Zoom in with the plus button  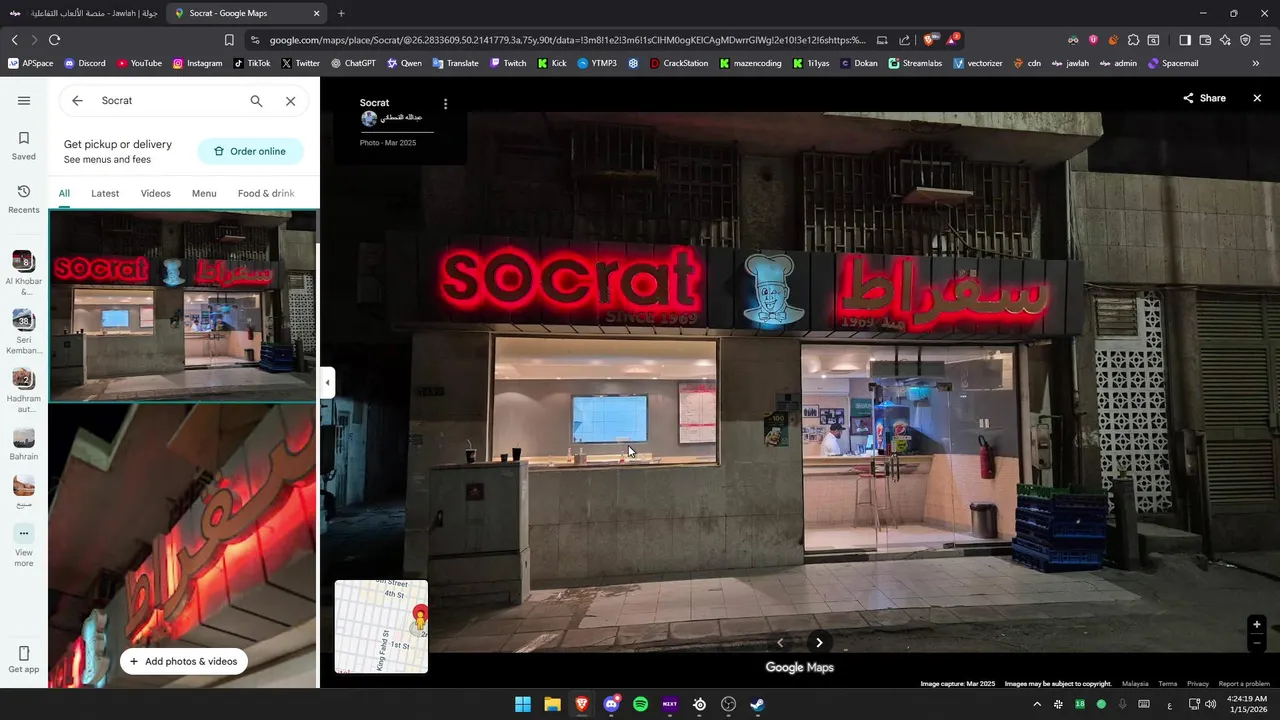coord(1257,624)
